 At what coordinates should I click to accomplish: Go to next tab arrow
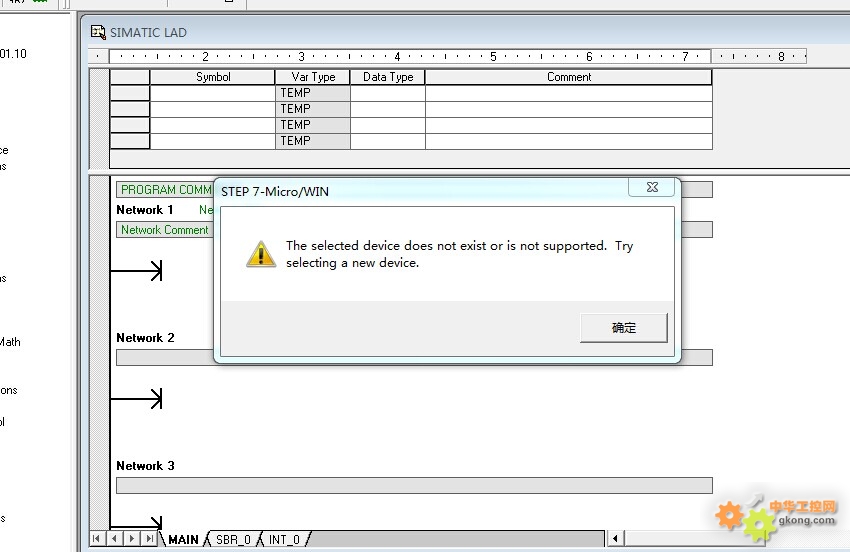pos(132,538)
